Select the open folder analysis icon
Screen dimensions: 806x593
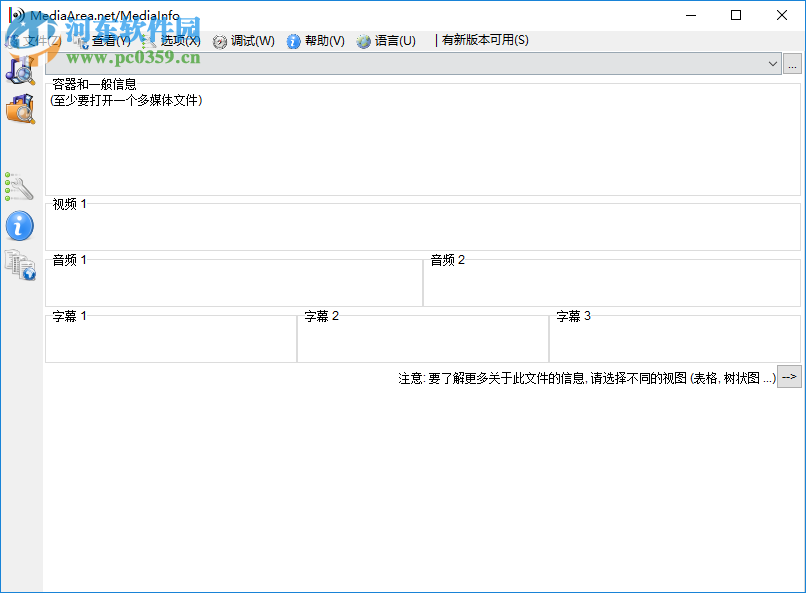point(21,110)
